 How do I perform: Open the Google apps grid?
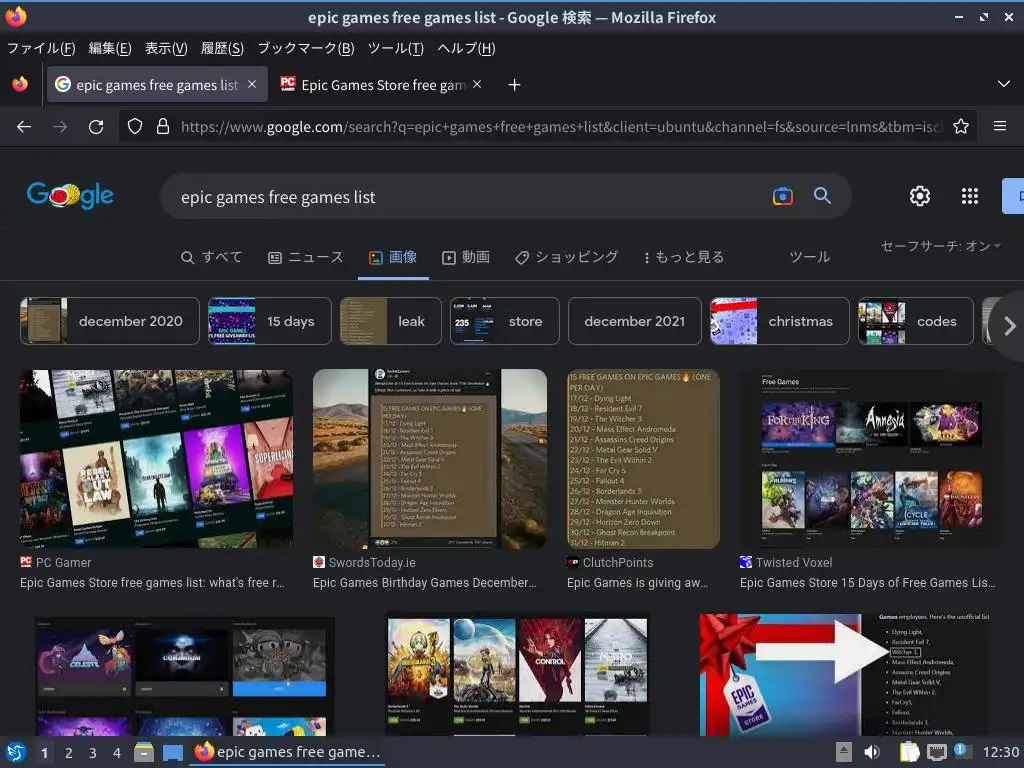pyautogui.click(x=970, y=196)
